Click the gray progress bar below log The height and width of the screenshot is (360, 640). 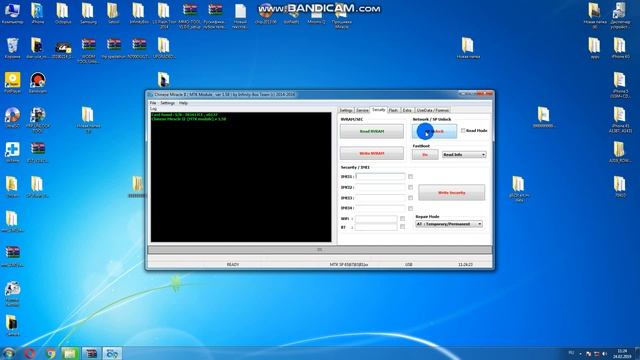click(x=320, y=249)
